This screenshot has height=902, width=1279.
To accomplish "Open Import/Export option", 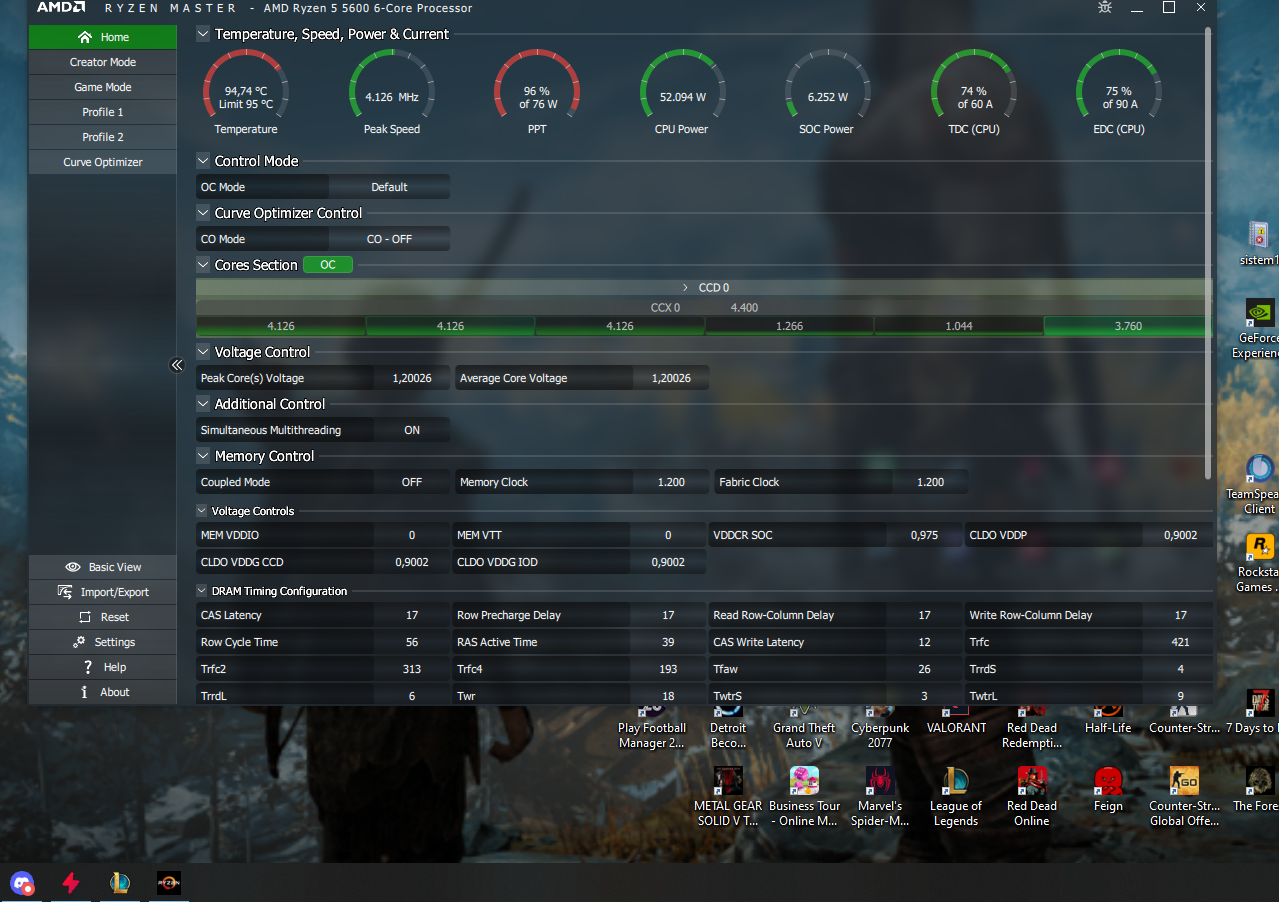I will (103, 592).
